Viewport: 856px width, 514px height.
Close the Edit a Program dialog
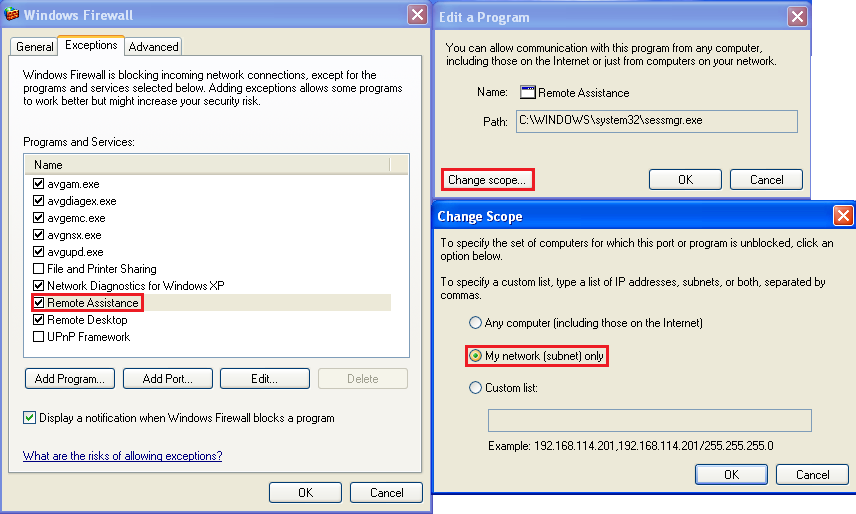coord(798,16)
